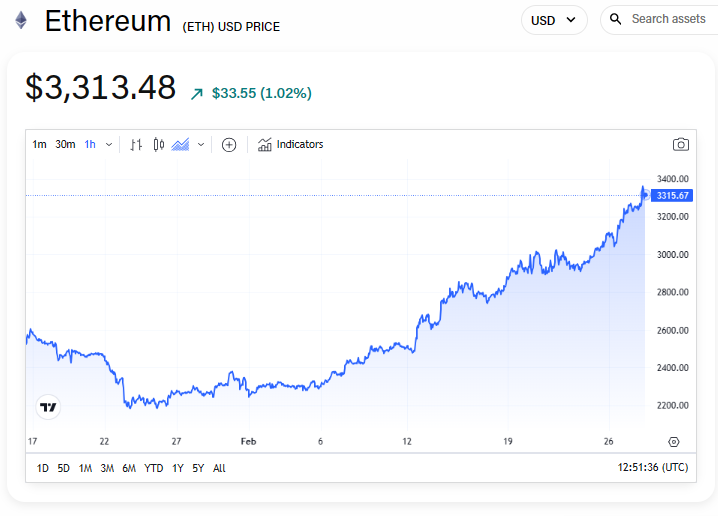
Task: Show the All time range
Action: click(x=219, y=468)
